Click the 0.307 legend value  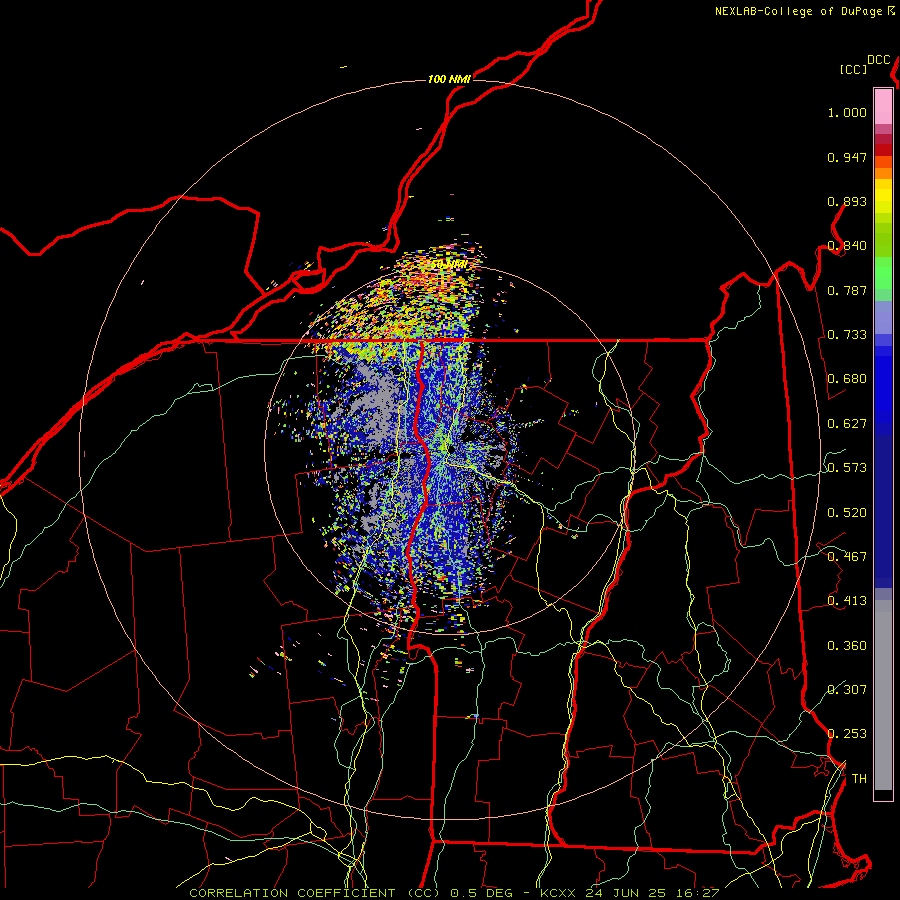click(x=847, y=689)
